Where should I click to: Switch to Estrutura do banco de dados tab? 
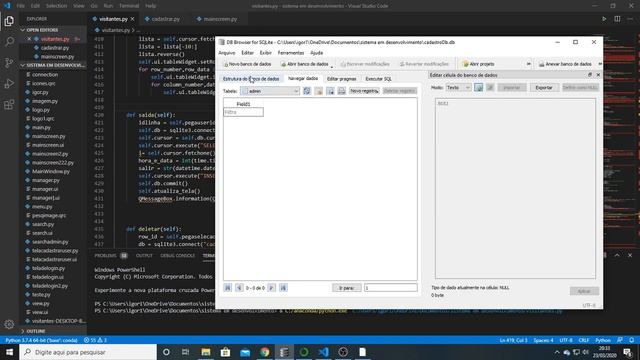tap(251, 79)
